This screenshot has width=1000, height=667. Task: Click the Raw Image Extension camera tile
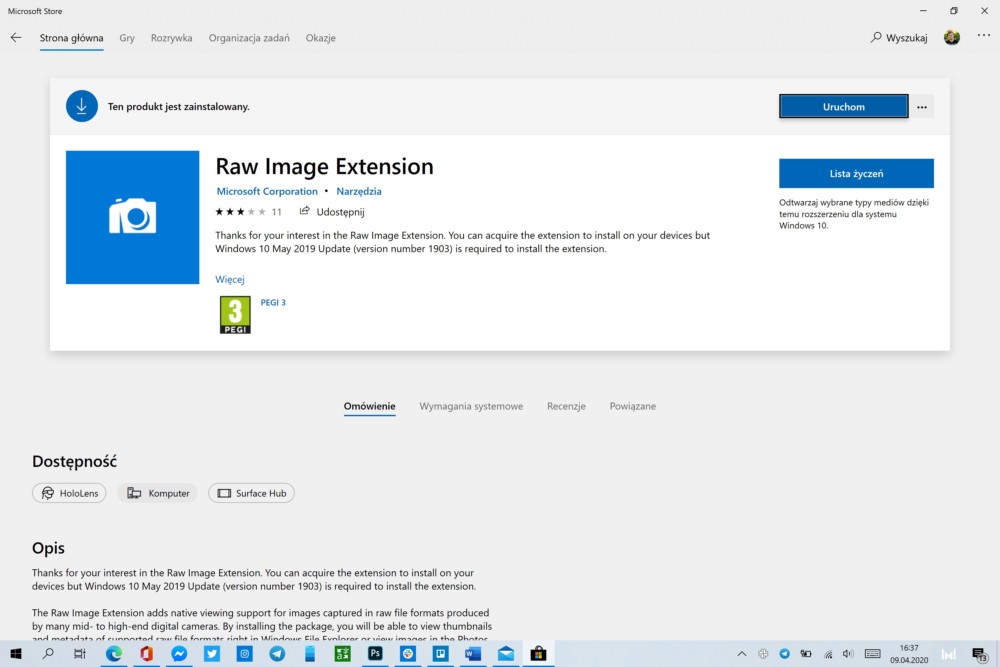(133, 217)
